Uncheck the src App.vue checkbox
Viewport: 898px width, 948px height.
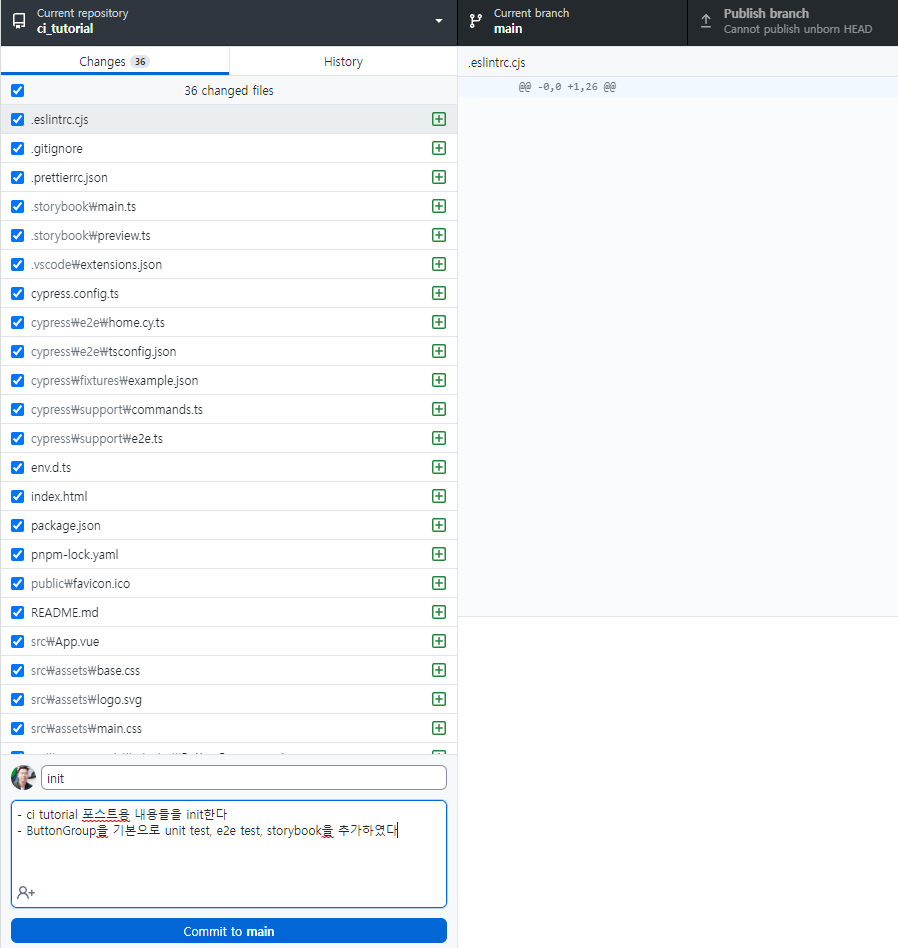point(18,642)
